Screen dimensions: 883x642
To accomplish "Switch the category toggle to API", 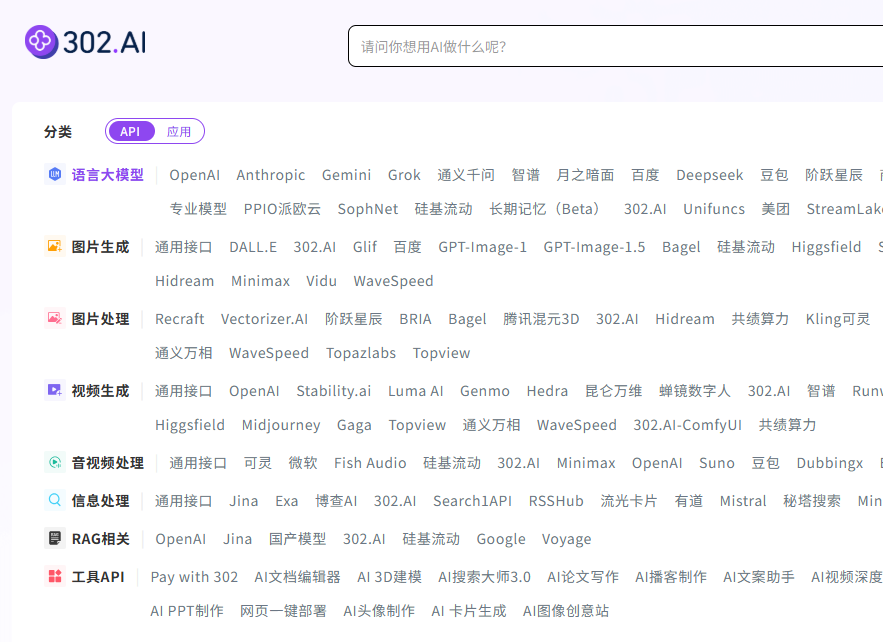I will [x=130, y=131].
